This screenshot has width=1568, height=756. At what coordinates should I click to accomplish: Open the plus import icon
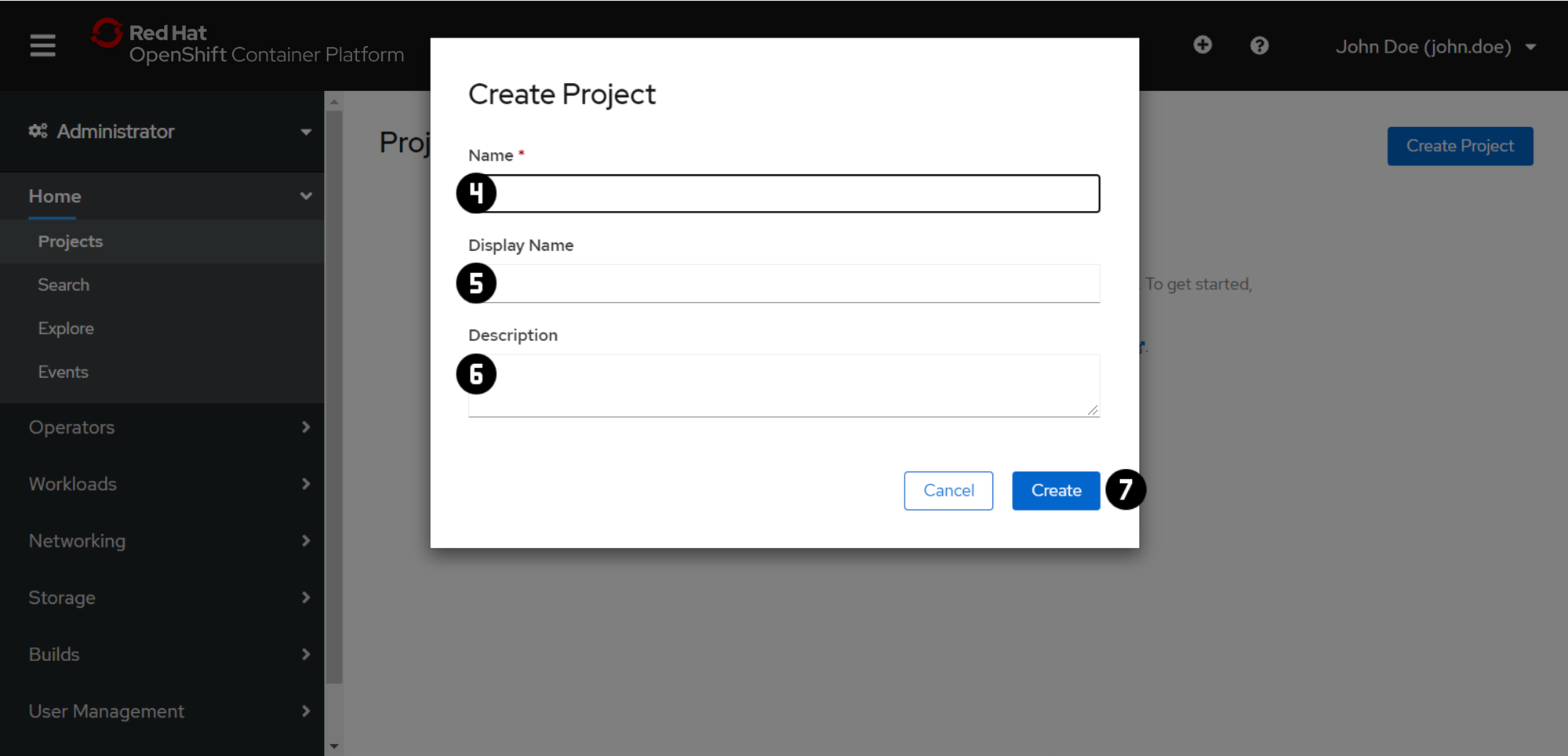point(1202,45)
